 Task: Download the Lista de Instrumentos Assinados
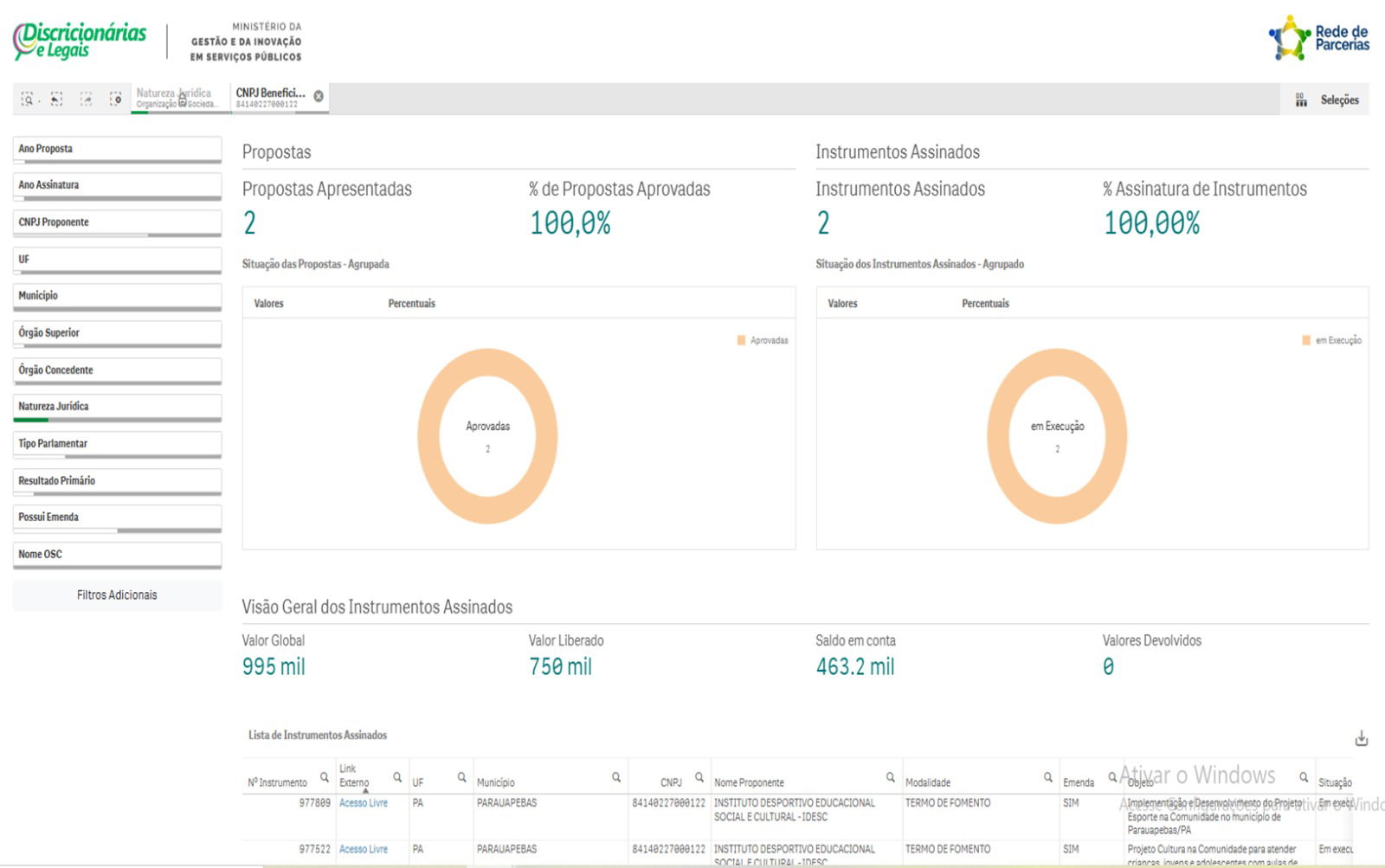pyautogui.click(x=1361, y=738)
